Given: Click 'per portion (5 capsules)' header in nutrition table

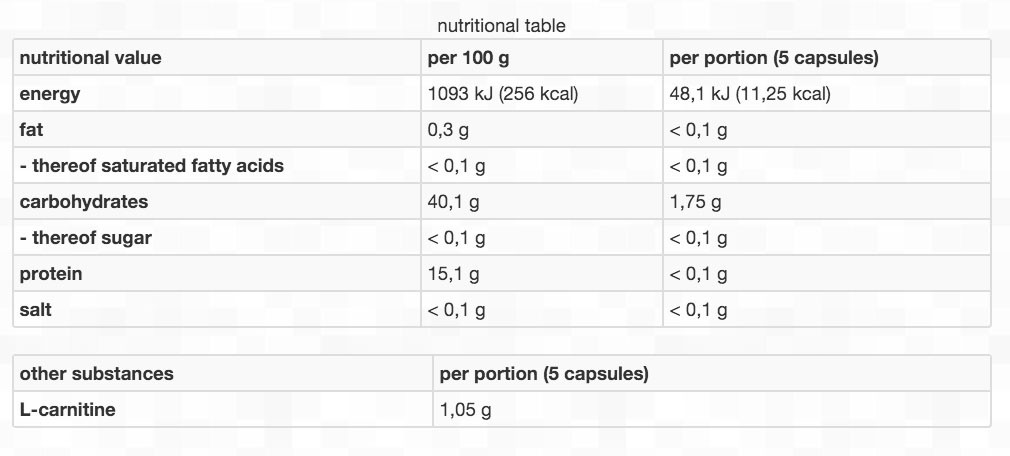Looking at the screenshot, I should (773, 58).
